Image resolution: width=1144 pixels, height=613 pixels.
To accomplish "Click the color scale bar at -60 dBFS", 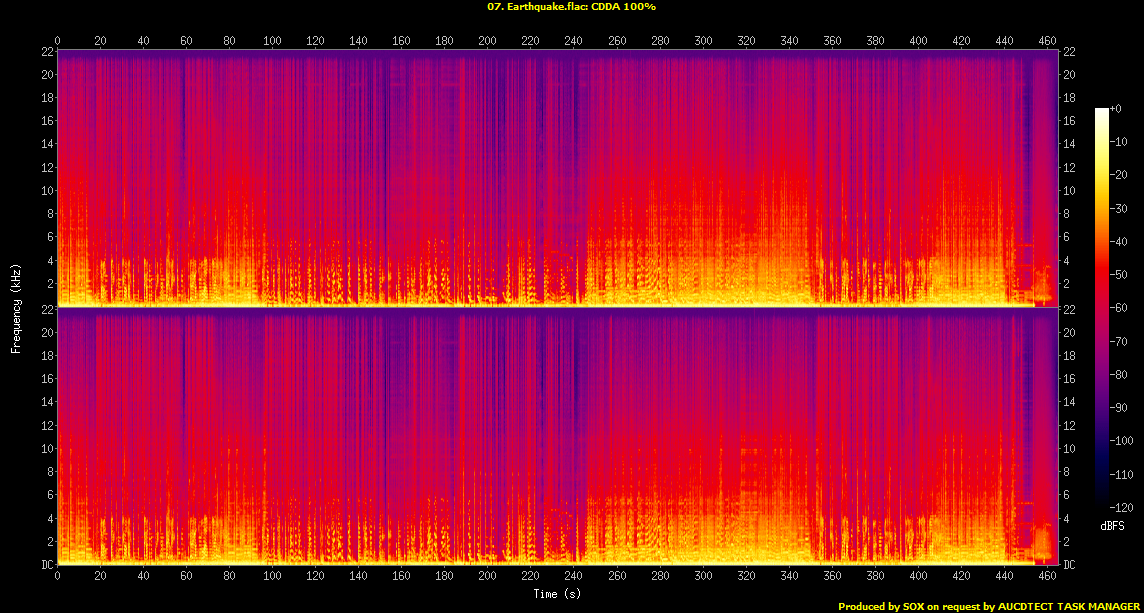I will pyautogui.click(x=1101, y=309).
